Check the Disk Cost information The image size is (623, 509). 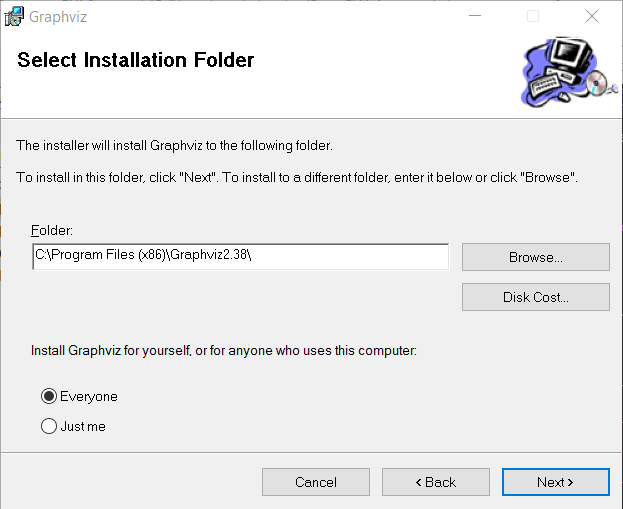(x=535, y=297)
